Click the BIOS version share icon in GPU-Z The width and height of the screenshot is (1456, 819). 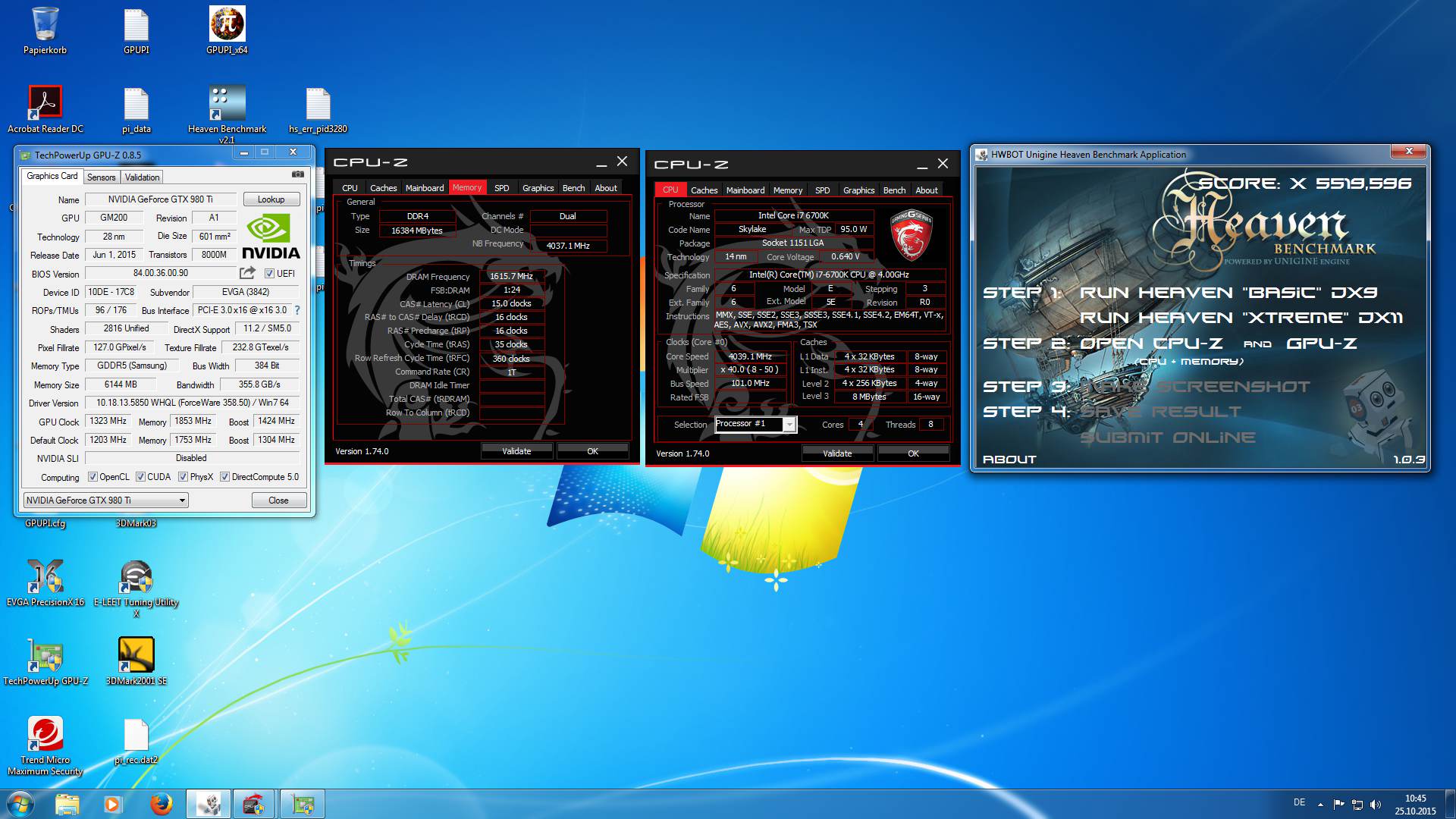[248, 273]
